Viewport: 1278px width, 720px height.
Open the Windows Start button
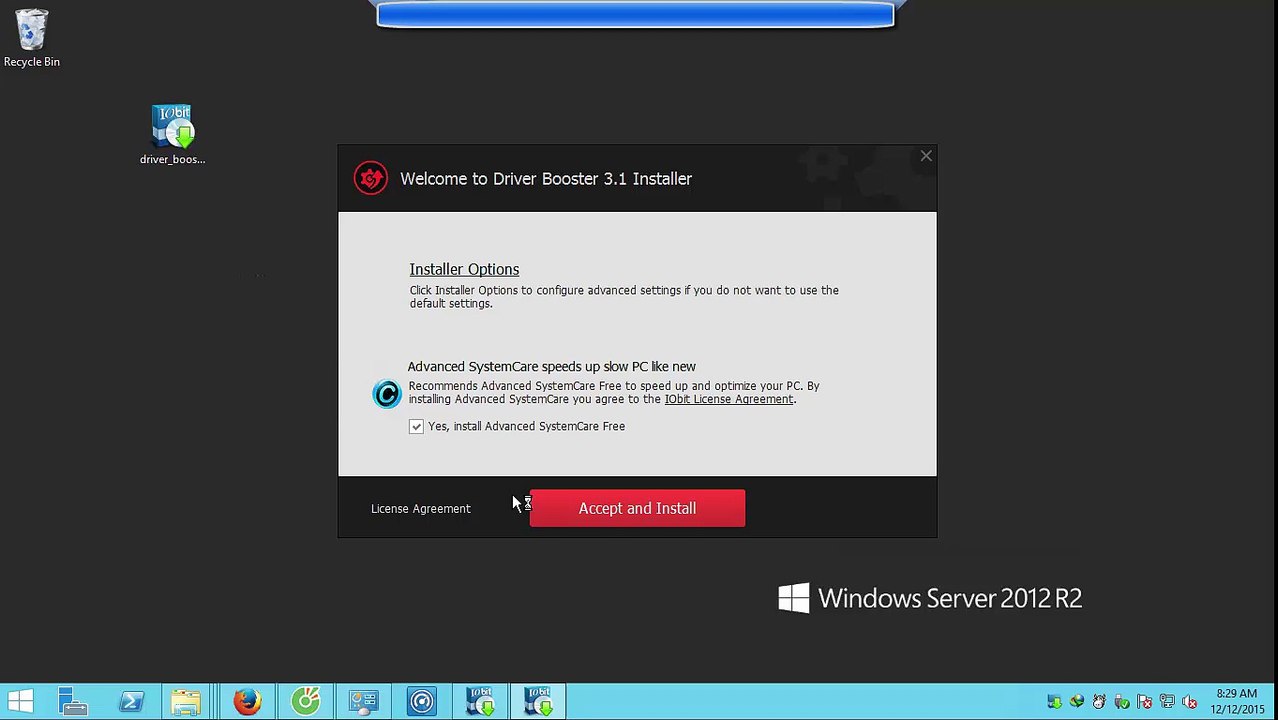pos(20,702)
